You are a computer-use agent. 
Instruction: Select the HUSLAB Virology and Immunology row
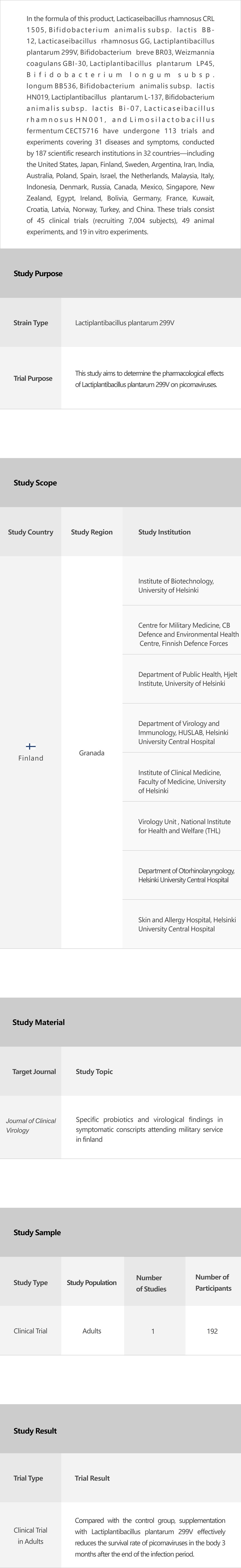183,732
